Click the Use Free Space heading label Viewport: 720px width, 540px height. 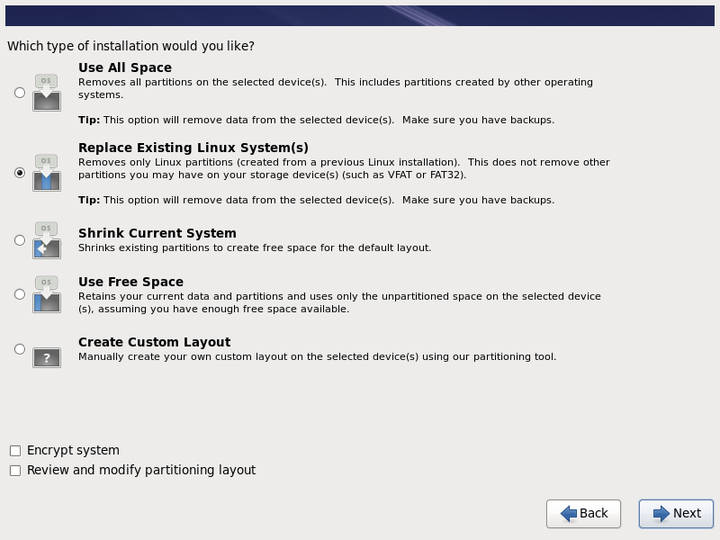point(131,282)
